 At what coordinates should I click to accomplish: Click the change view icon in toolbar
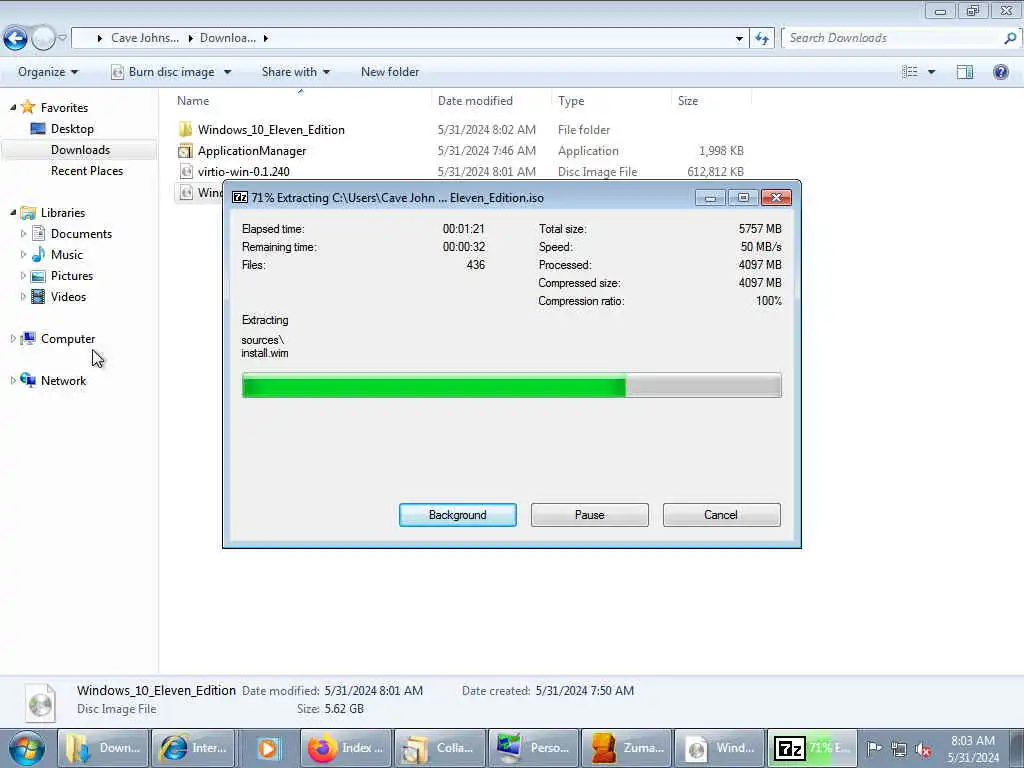coord(910,72)
